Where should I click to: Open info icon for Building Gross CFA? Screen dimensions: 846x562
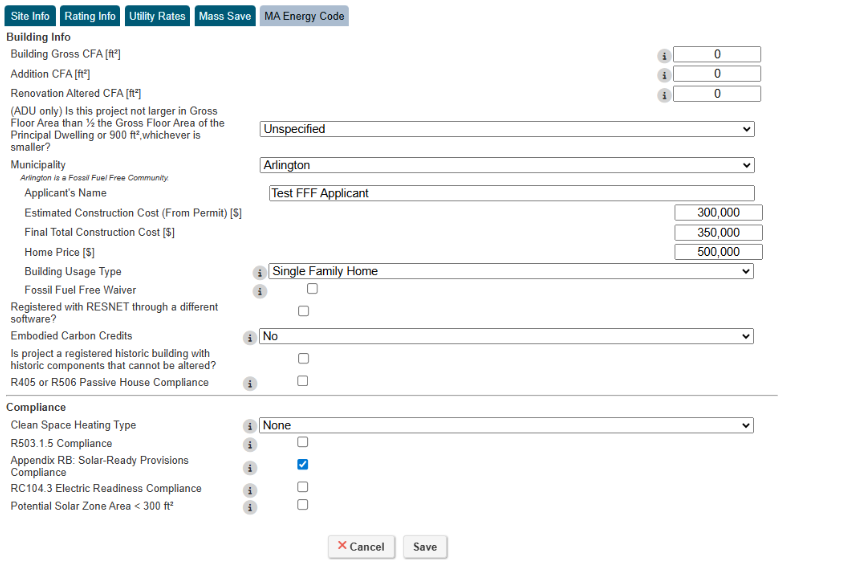pos(664,56)
